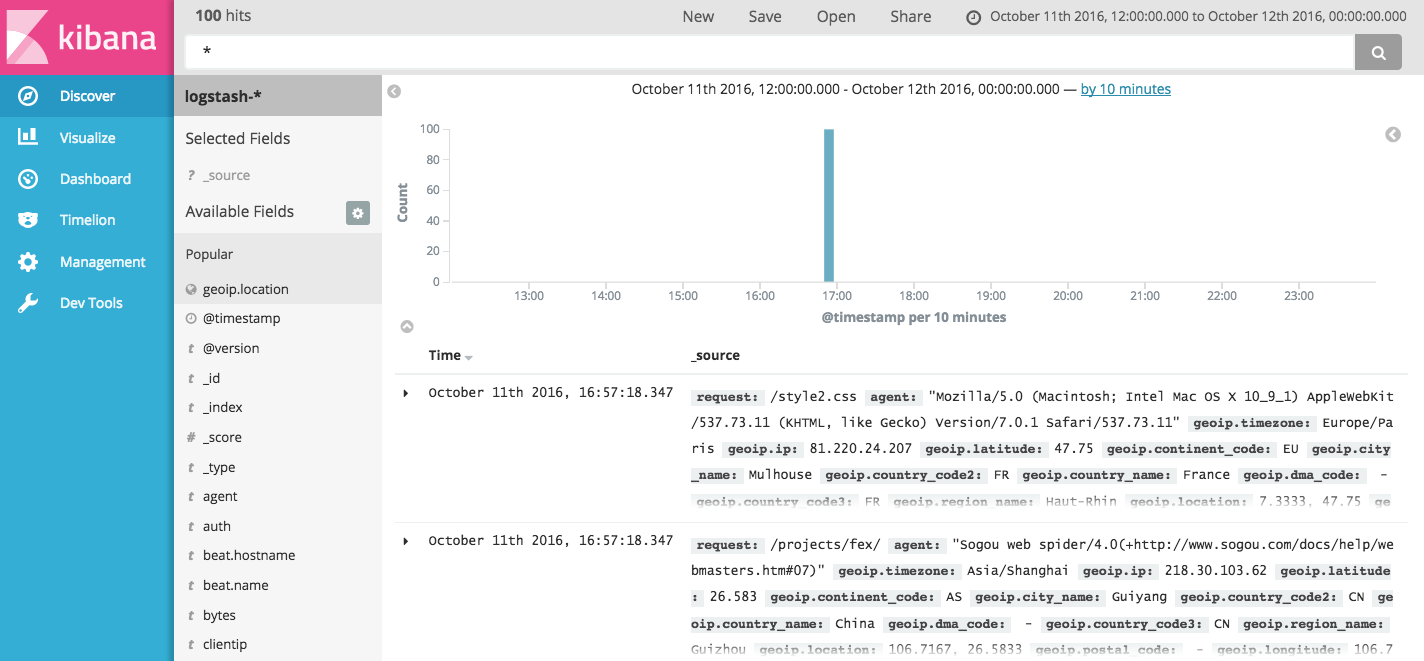Open Management settings
Screen dimensions: 1424x661
[x=101, y=261]
